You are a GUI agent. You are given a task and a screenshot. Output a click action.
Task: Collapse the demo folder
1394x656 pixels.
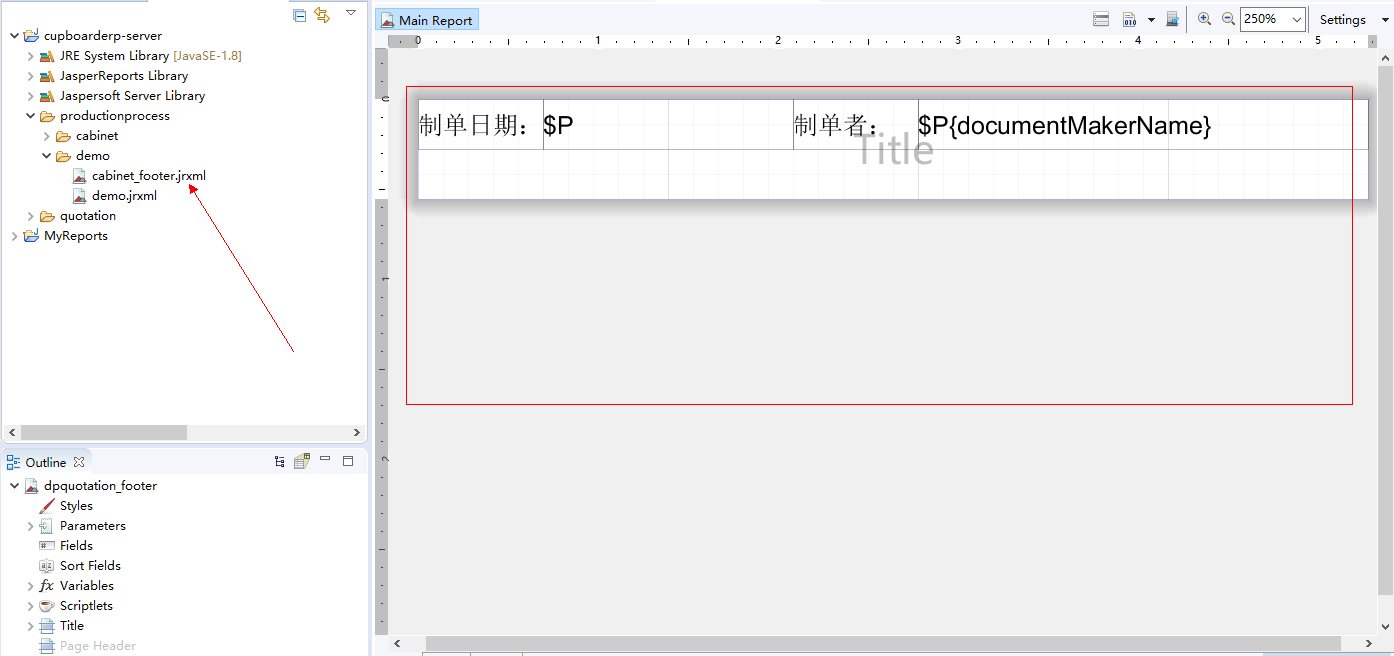point(46,156)
